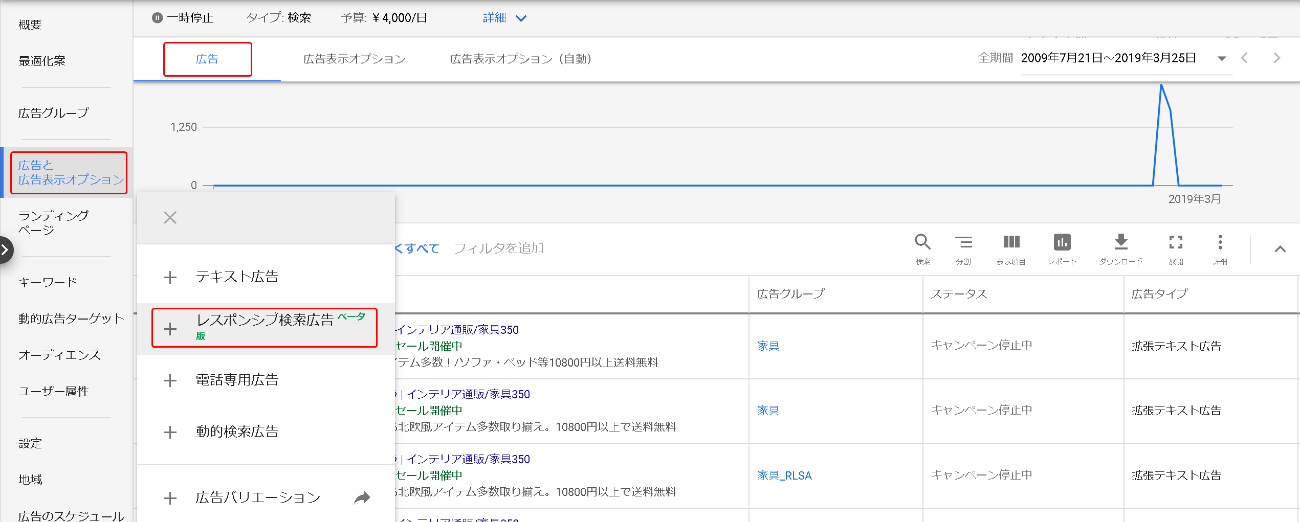The height and width of the screenshot is (522, 1300).
Task: Open 広告グループ in the sidebar
Action: (53, 113)
